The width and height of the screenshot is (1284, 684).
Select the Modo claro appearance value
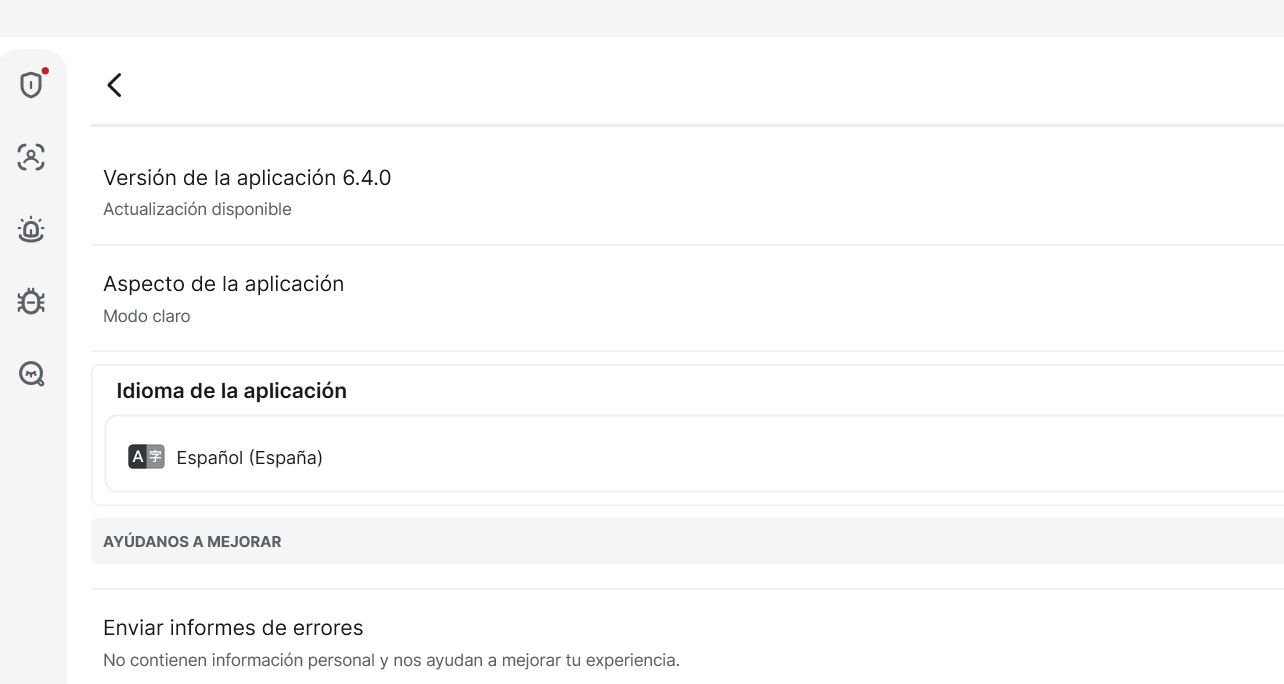(146, 316)
